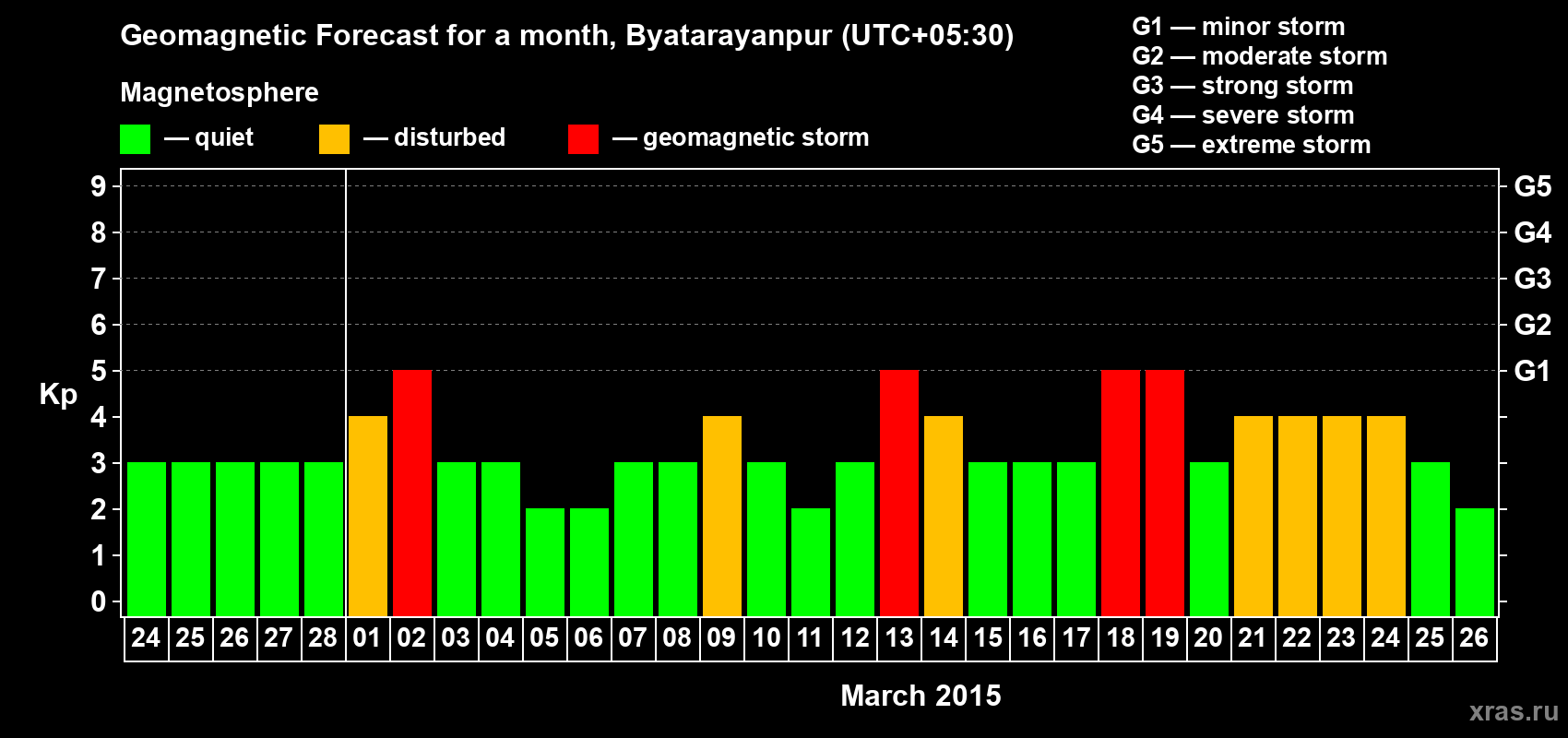Click the 'G3 — strong storm' legend text
1568x738 pixels.
coord(1242,86)
